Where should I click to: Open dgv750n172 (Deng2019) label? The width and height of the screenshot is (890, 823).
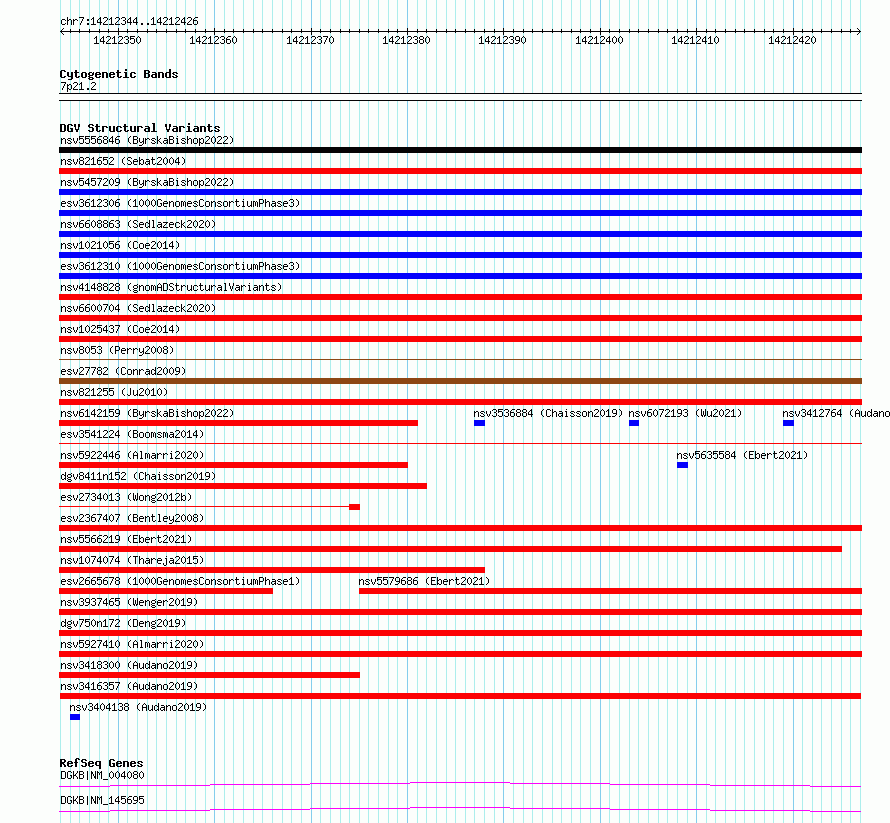(x=123, y=623)
